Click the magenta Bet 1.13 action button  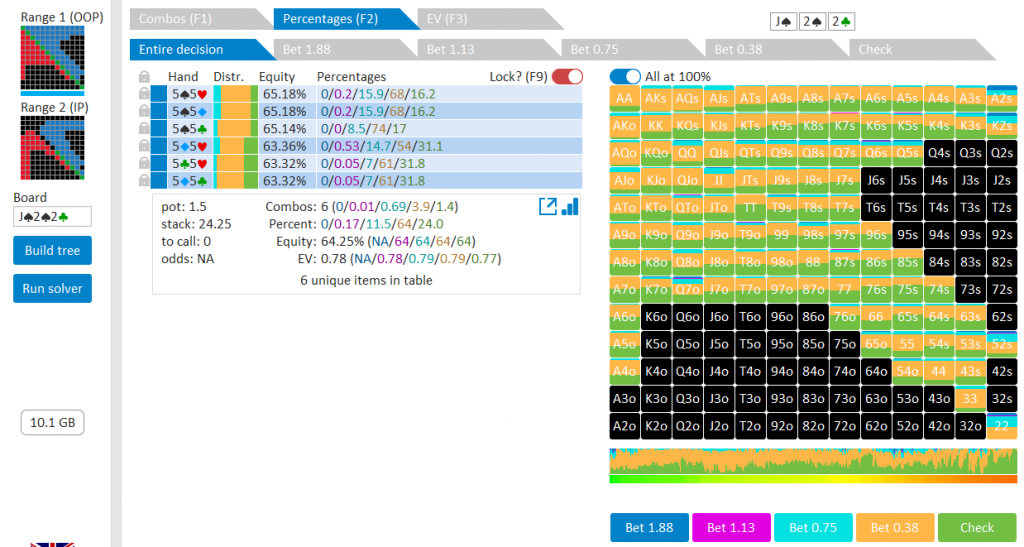[730, 527]
